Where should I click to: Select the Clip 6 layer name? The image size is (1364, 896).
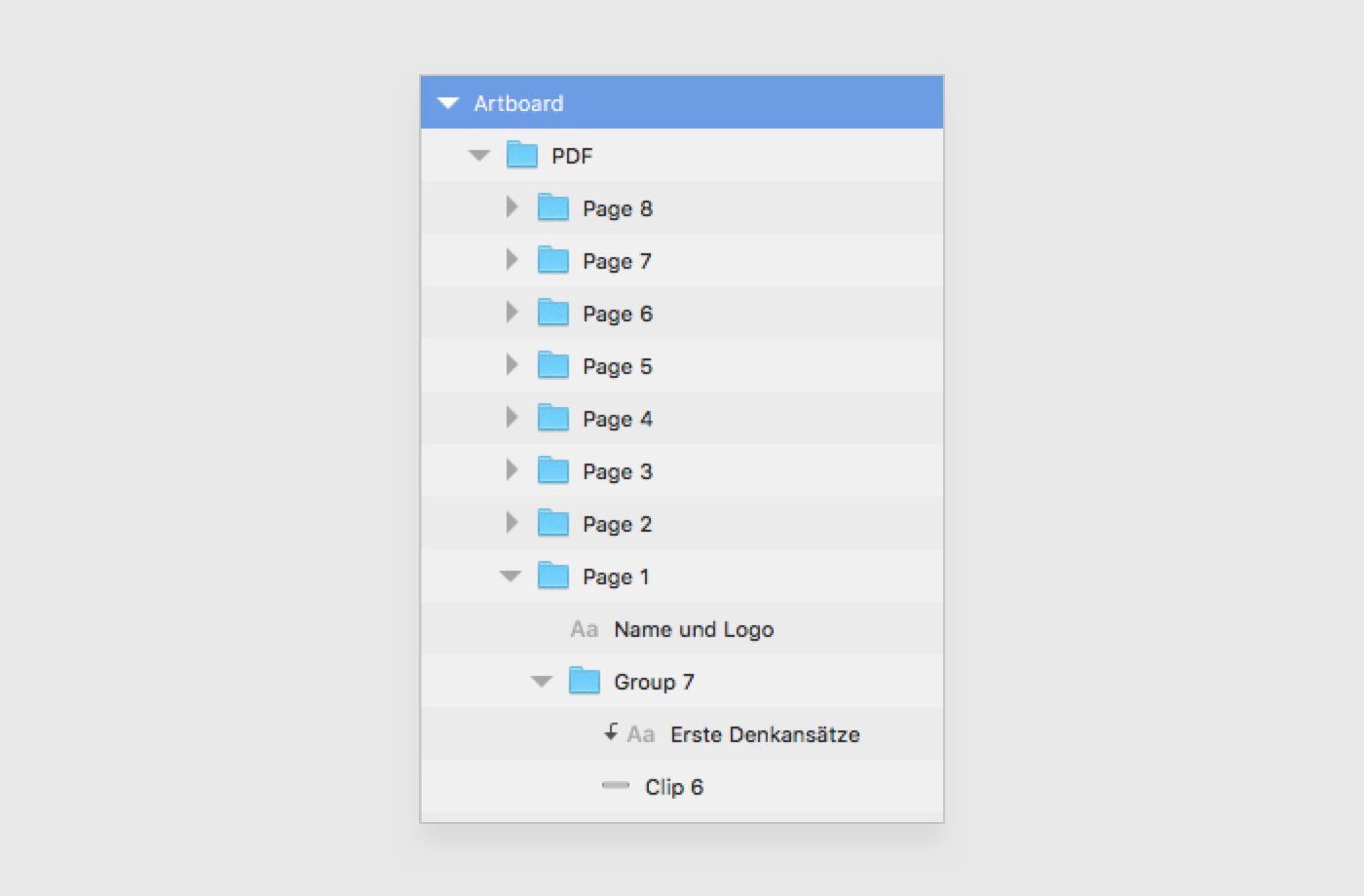[674, 787]
